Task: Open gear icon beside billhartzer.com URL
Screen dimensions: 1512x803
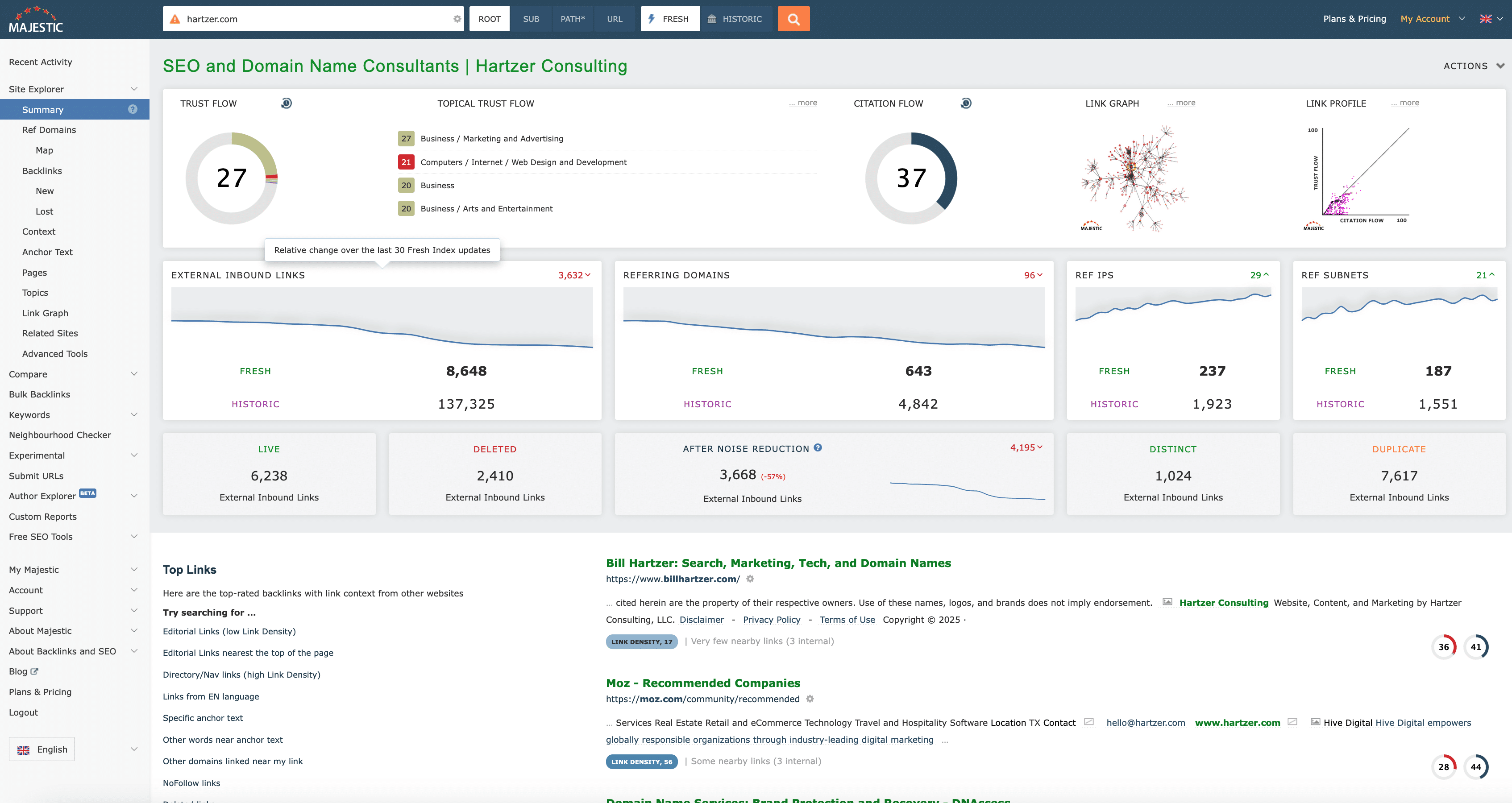Action: pos(750,578)
